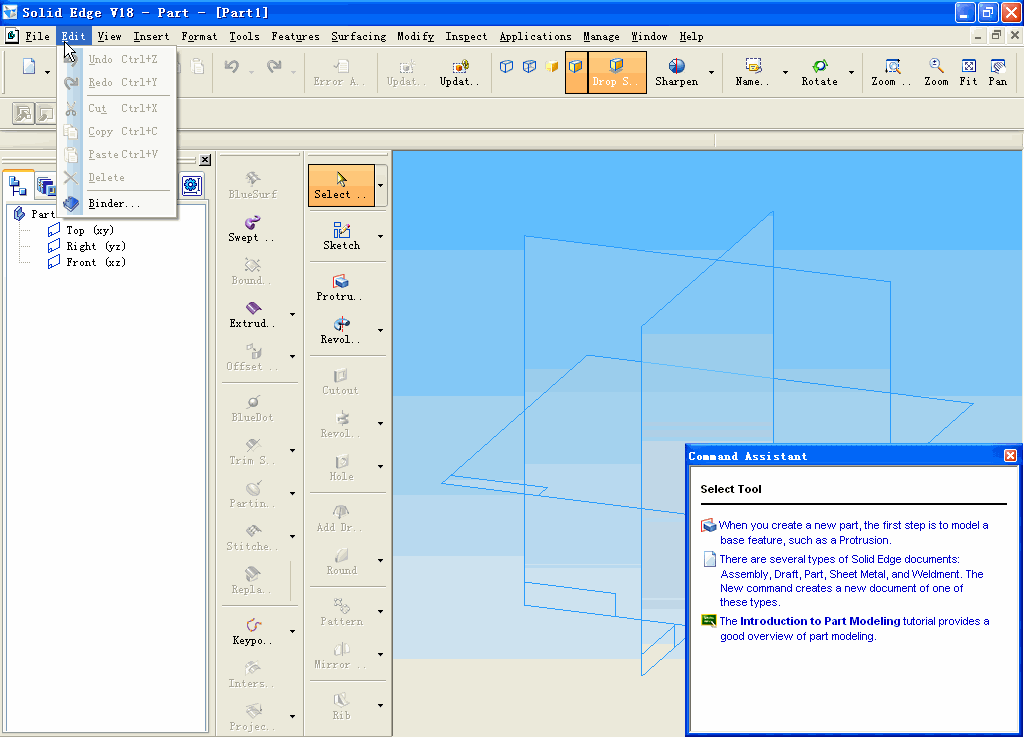Click the Sharpen tool
The height and width of the screenshot is (738, 1024).
(x=677, y=72)
